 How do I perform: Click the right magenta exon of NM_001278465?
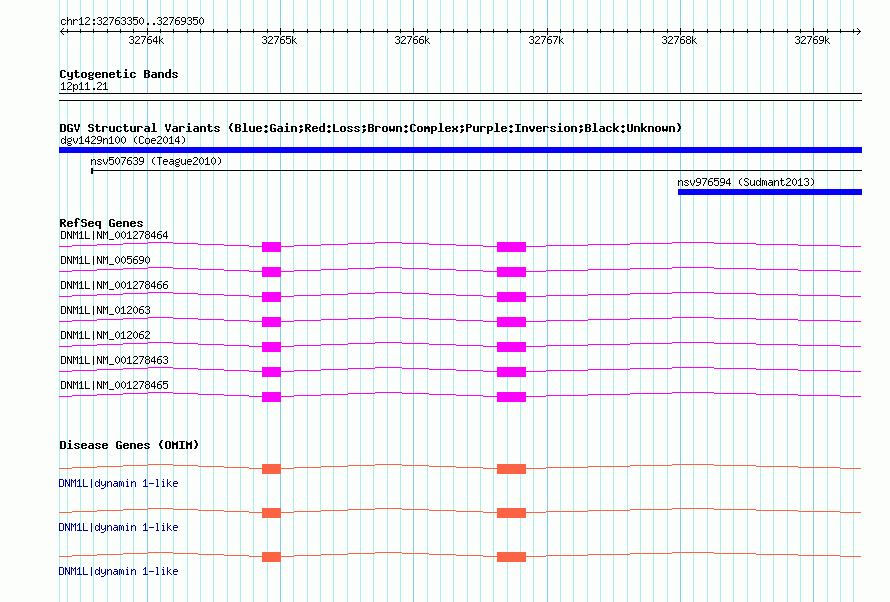pyautogui.click(x=511, y=397)
